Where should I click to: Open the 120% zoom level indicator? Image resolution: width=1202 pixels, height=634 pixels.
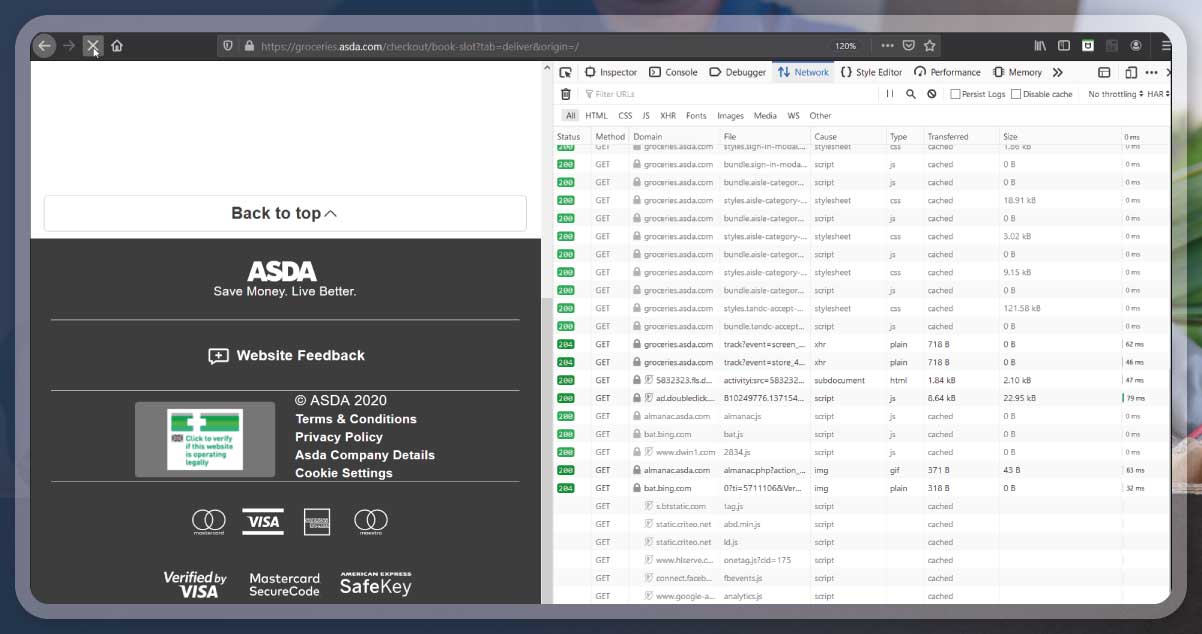[x=846, y=46]
